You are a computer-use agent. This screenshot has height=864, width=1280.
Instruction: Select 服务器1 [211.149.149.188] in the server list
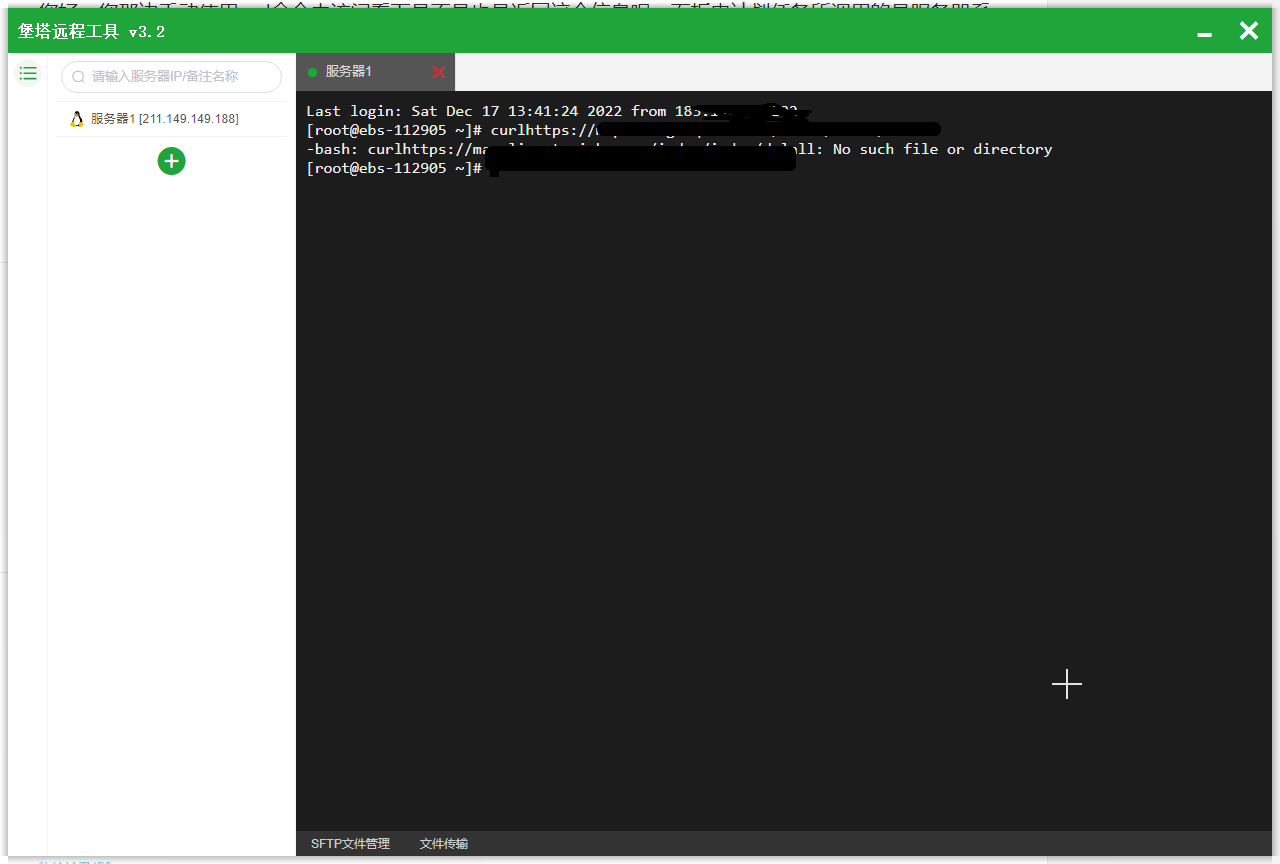click(x=171, y=119)
